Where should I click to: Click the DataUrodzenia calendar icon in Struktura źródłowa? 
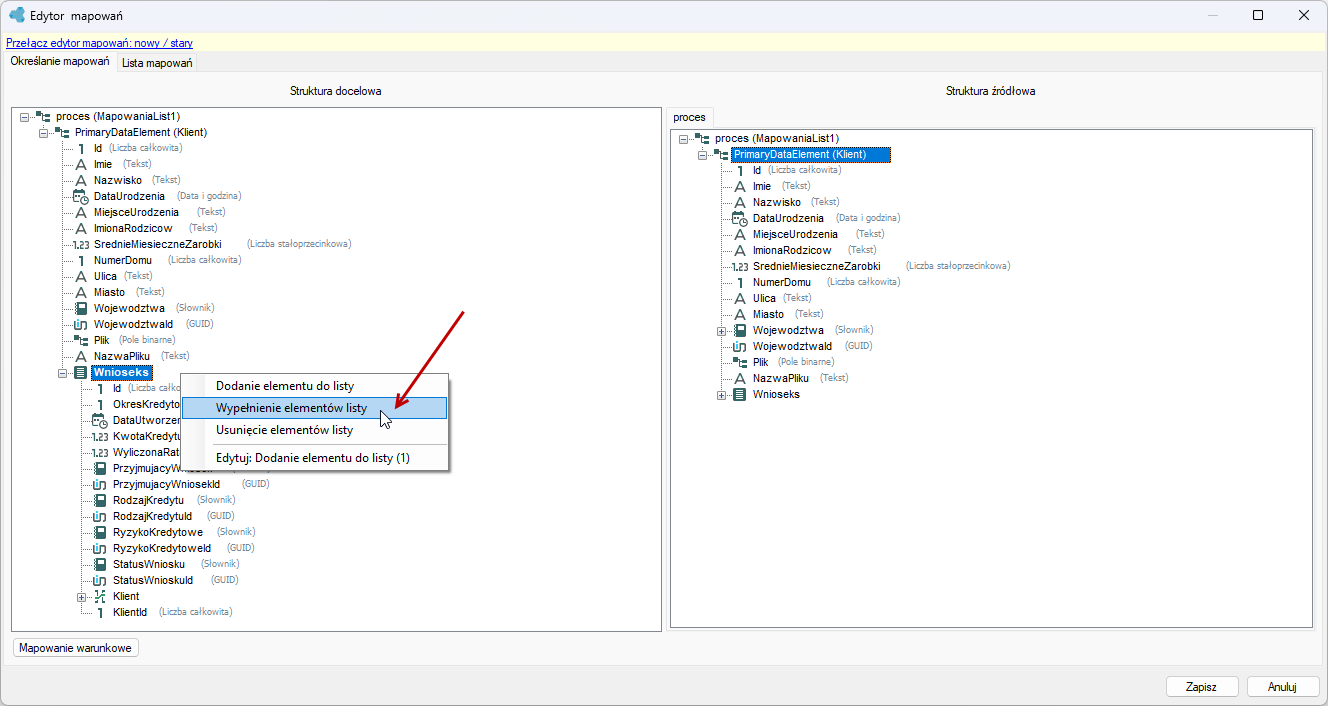[x=741, y=218]
